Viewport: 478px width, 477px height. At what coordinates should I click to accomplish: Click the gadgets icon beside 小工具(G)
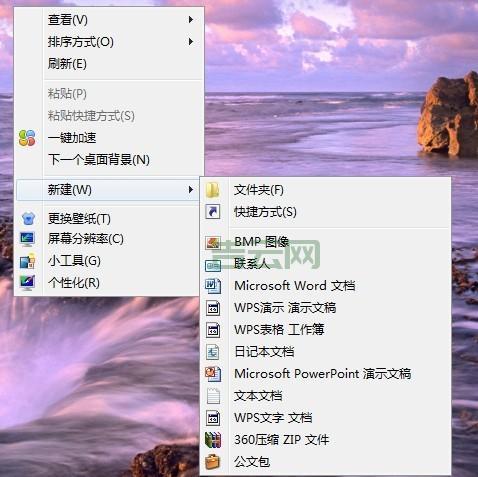click(27, 261)
